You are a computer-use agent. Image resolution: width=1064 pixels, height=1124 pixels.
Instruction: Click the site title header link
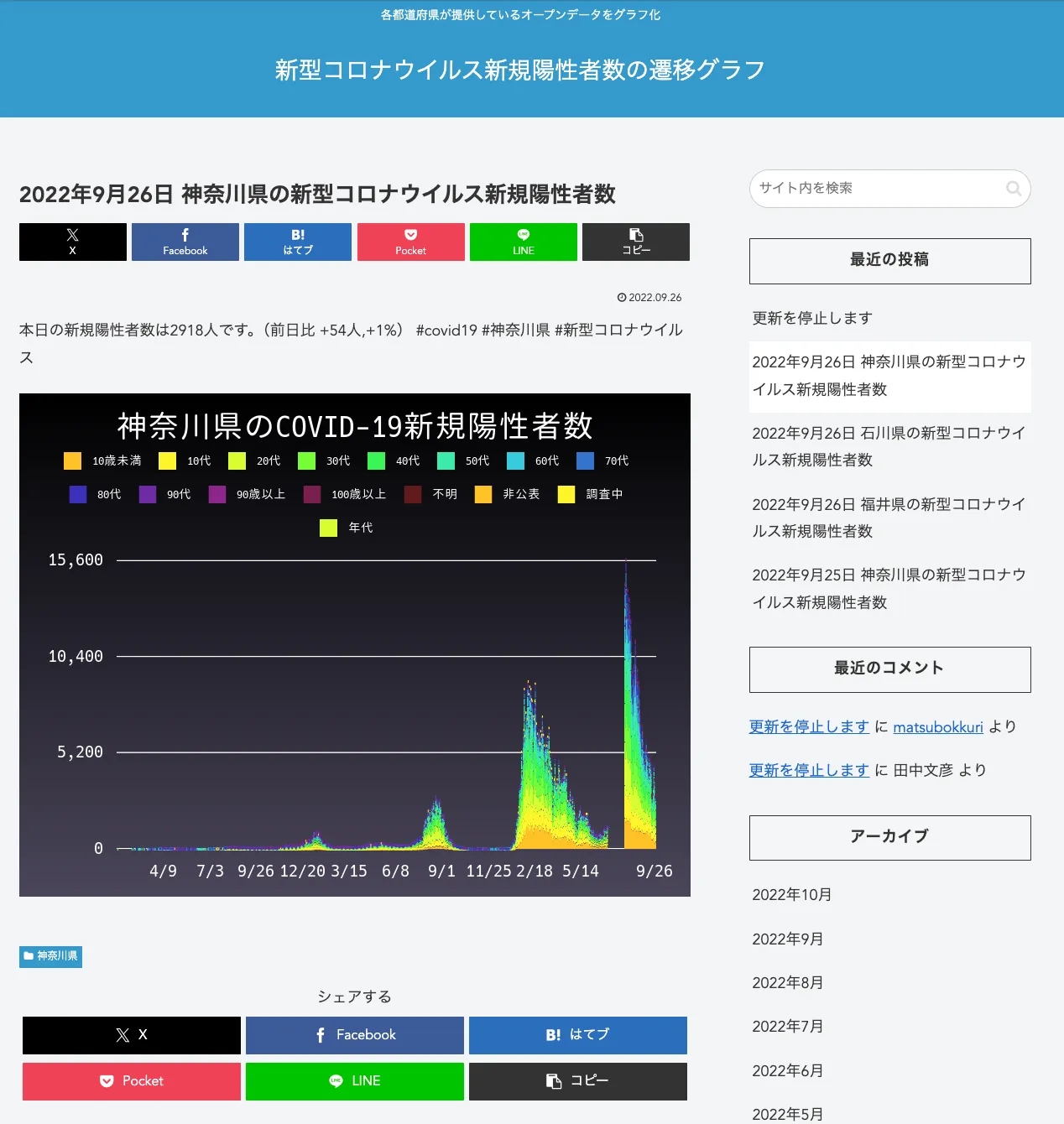click(519, 70)
